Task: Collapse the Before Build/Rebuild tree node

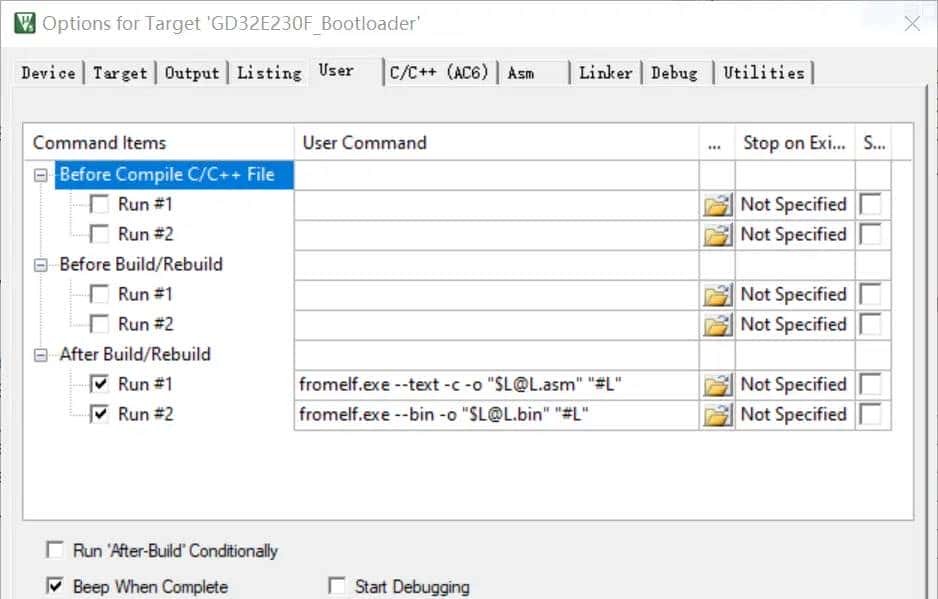Action: coord(41,265)
